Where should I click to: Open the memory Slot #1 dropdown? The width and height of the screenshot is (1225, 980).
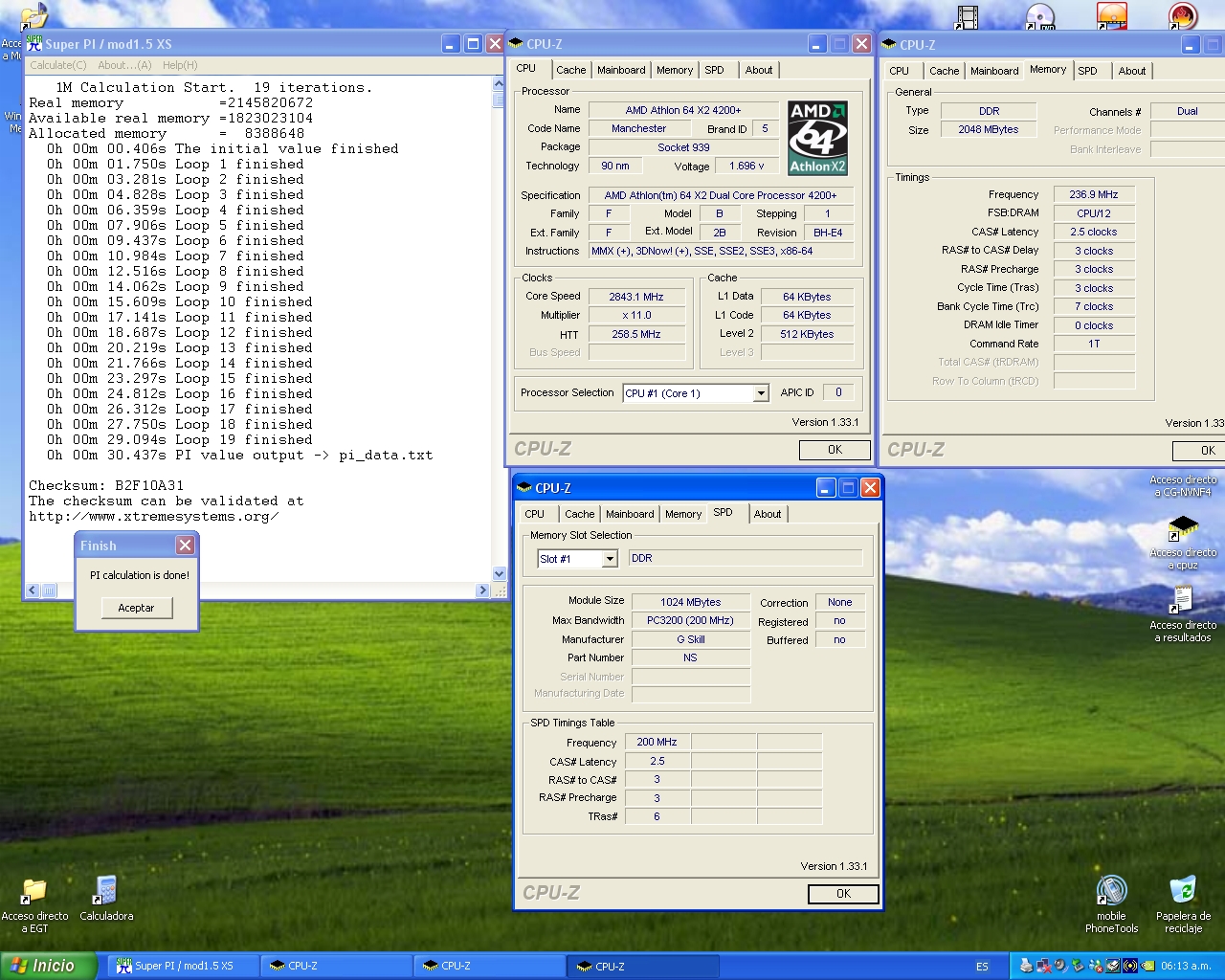click(610, 559)
